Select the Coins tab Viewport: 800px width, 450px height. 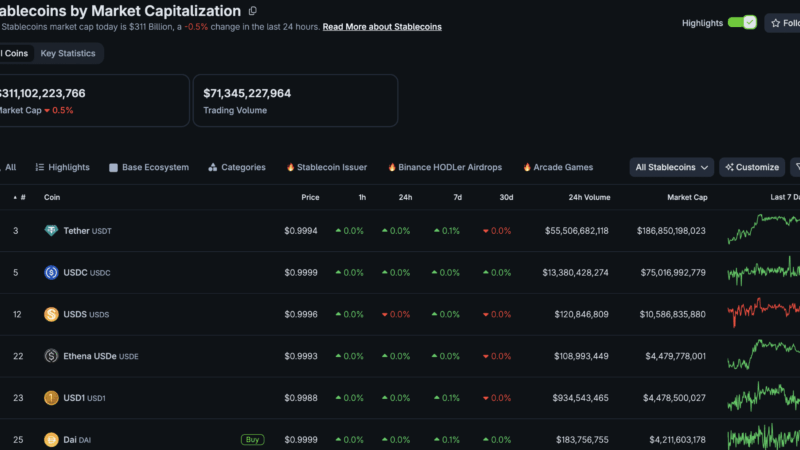15,53
